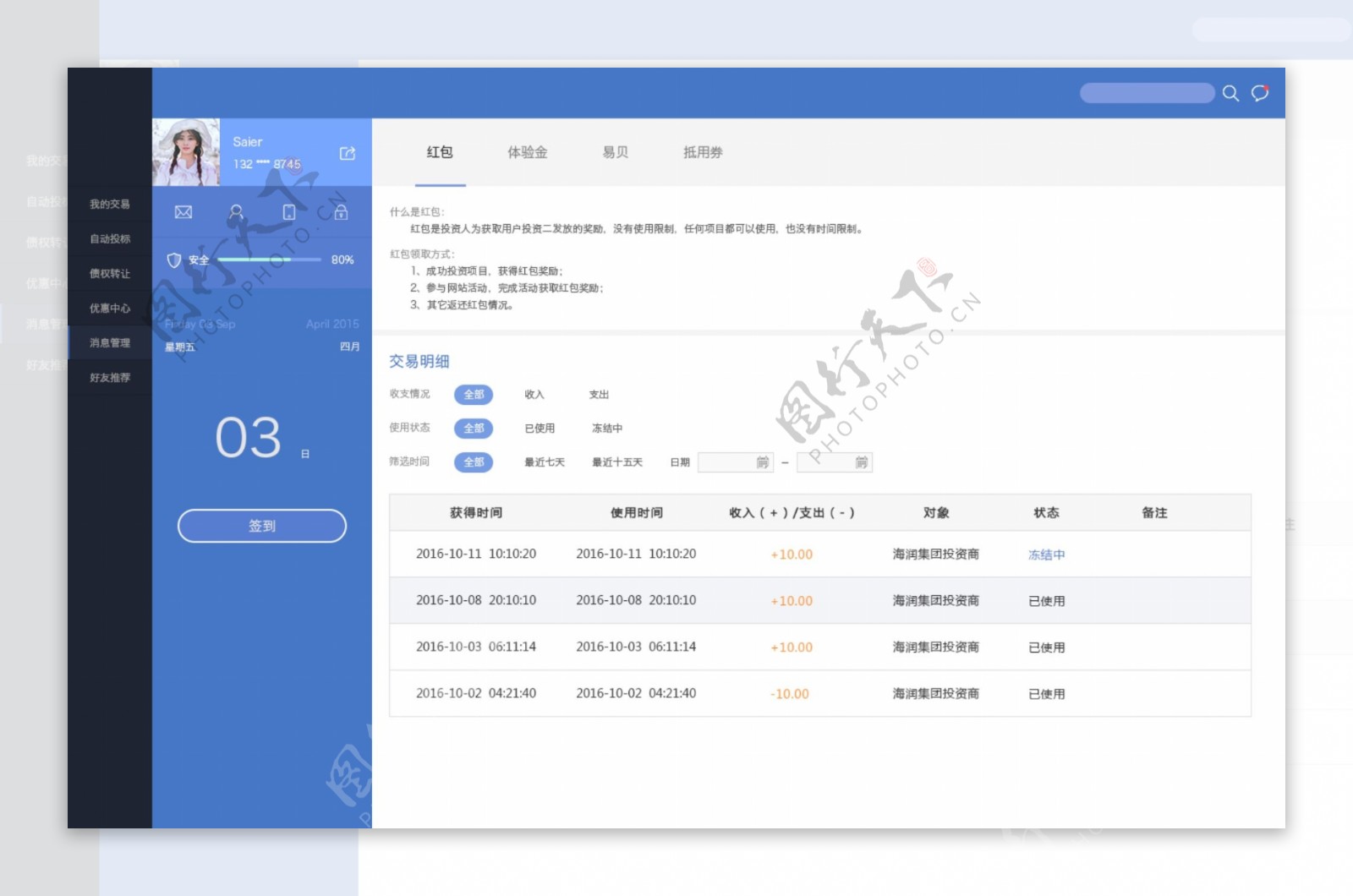Click the 状态 column header

(x=1046, y=512)
